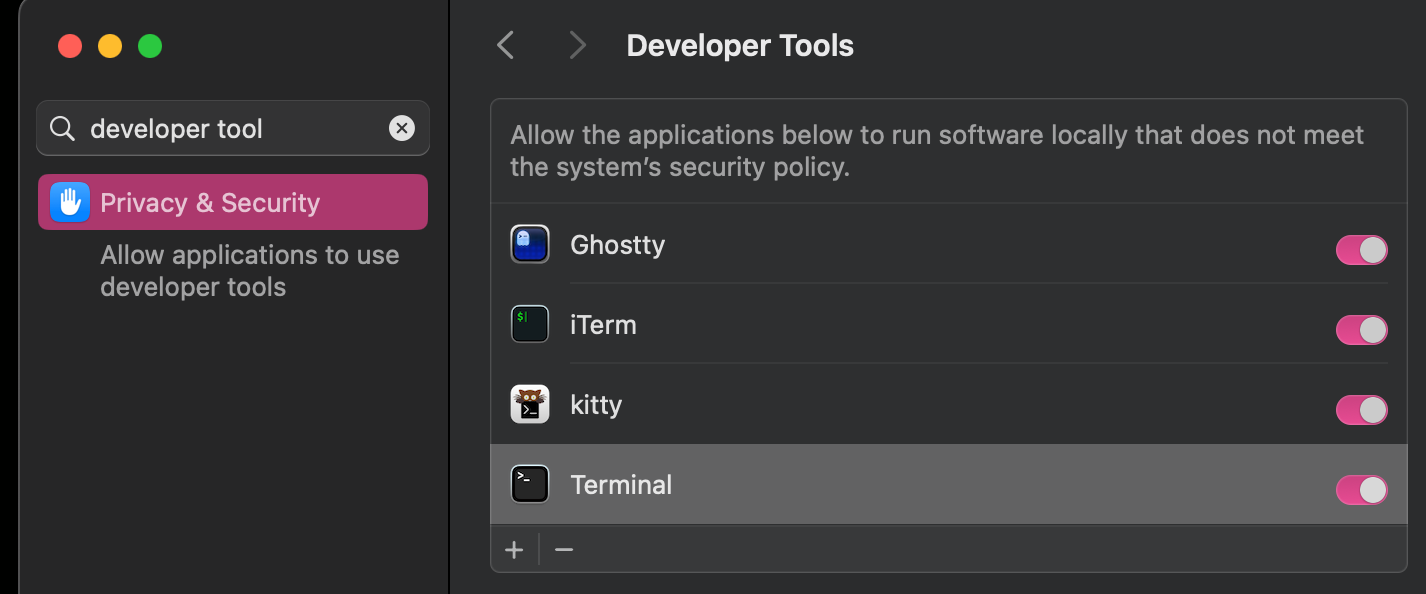Viewport: 1426px width, 594px height.
Task: Click the Ghostty app icon
Action: coord(530,245)
